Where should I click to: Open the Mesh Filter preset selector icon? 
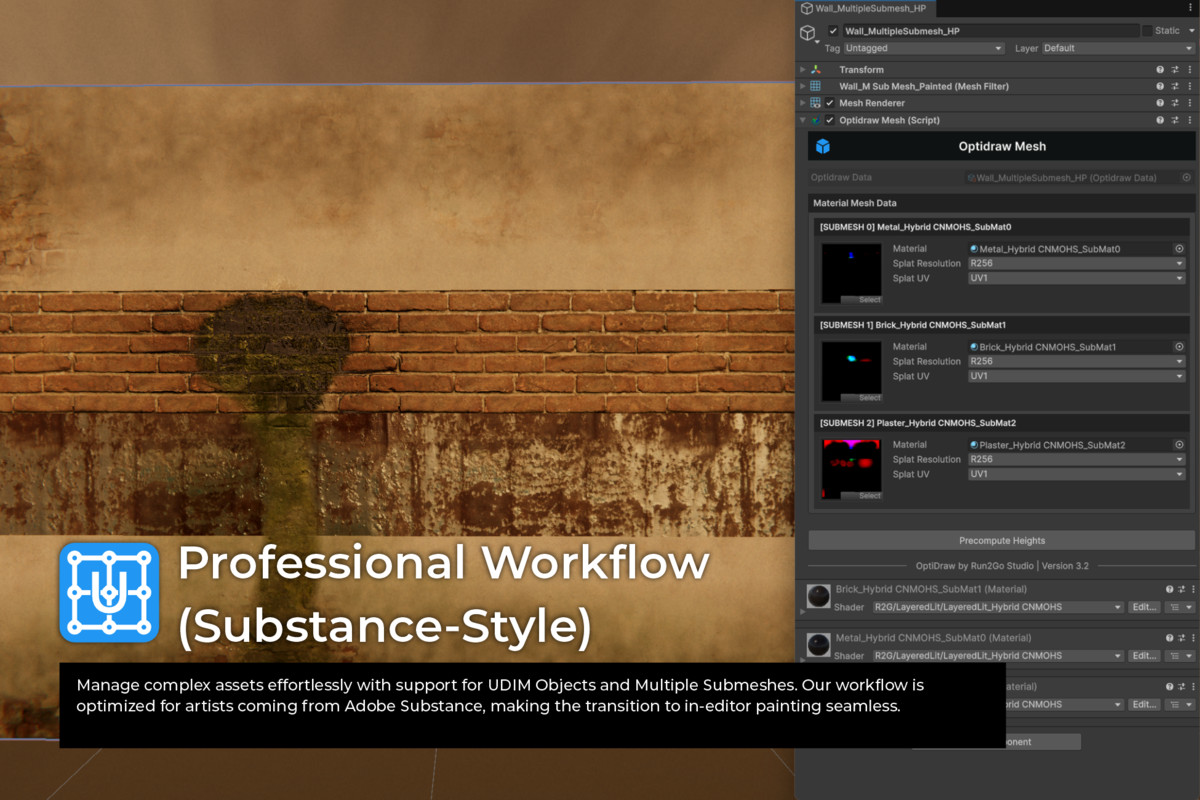click(x=1175, y=87)
